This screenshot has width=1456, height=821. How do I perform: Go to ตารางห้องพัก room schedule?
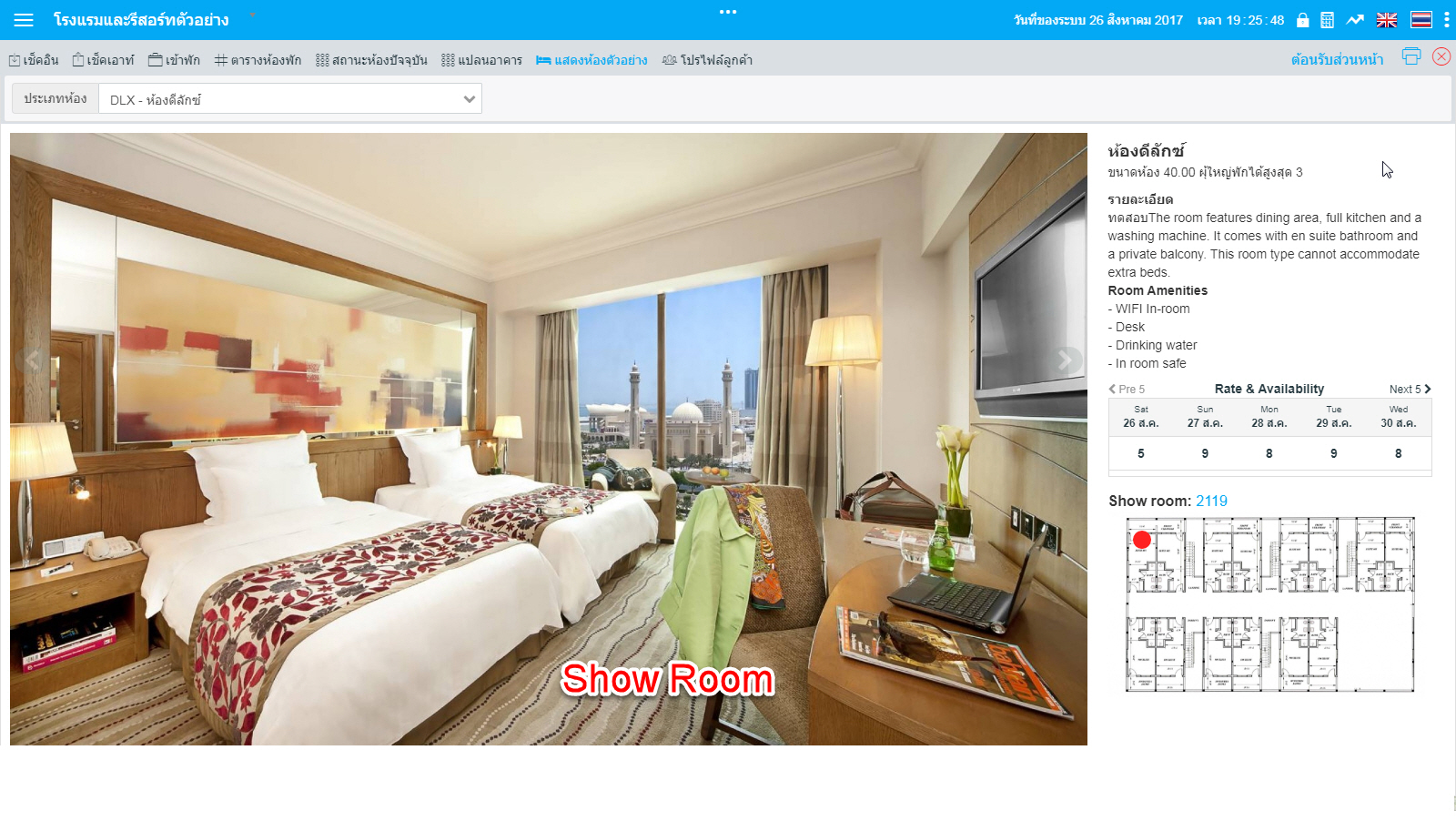point(258,60)
